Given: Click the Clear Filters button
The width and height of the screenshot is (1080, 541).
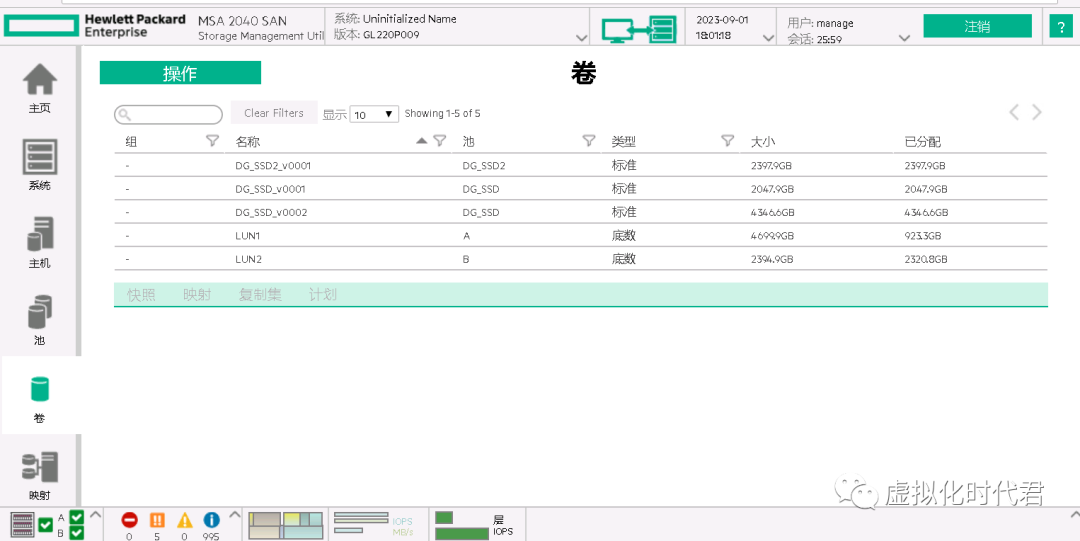Looking at the screenshot, I should point(274,113).
